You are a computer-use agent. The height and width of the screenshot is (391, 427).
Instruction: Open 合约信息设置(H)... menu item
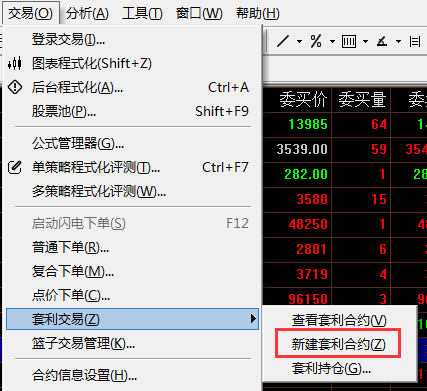(x=132, y=376)
